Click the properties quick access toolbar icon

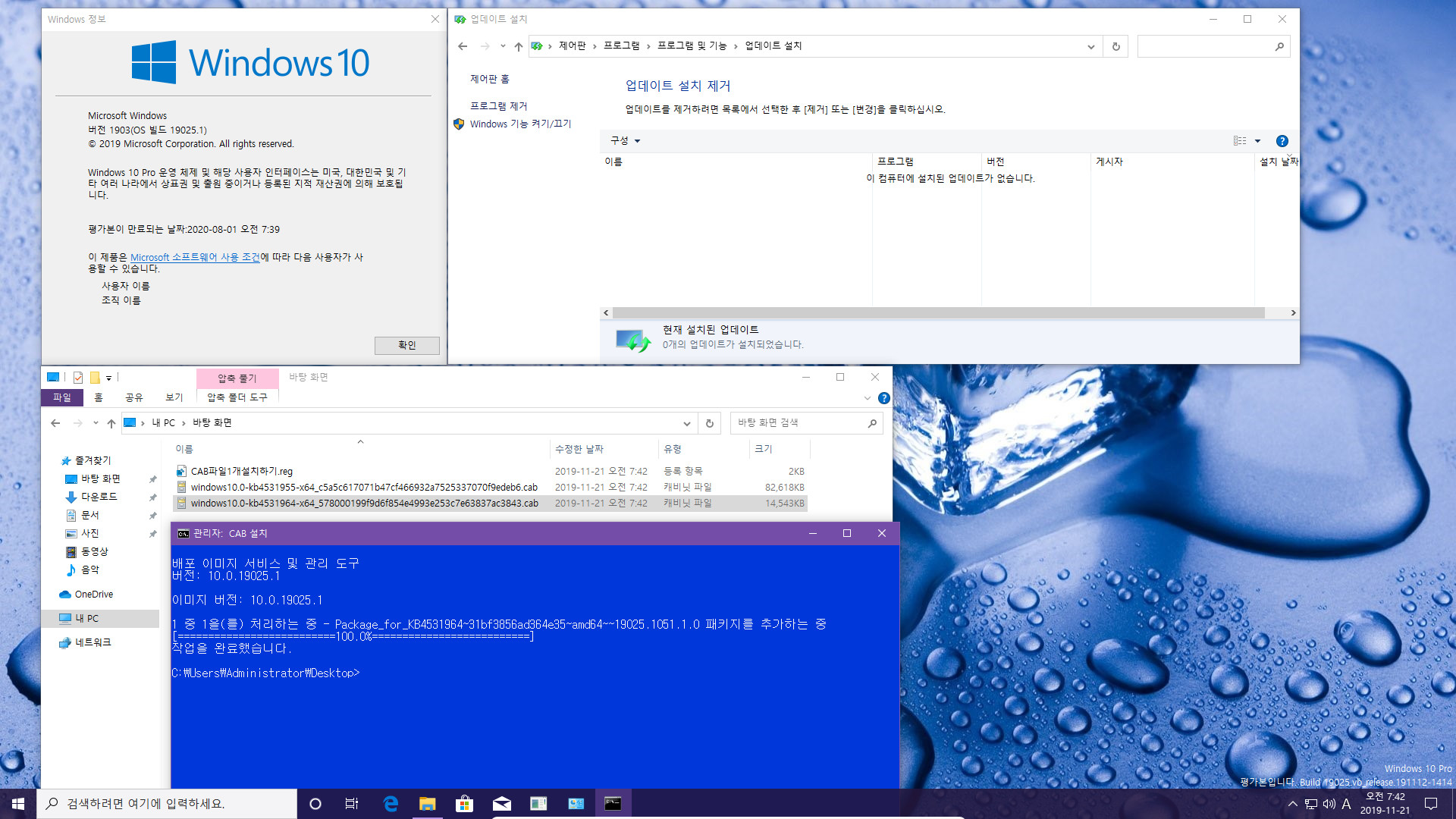pos(78,378)
